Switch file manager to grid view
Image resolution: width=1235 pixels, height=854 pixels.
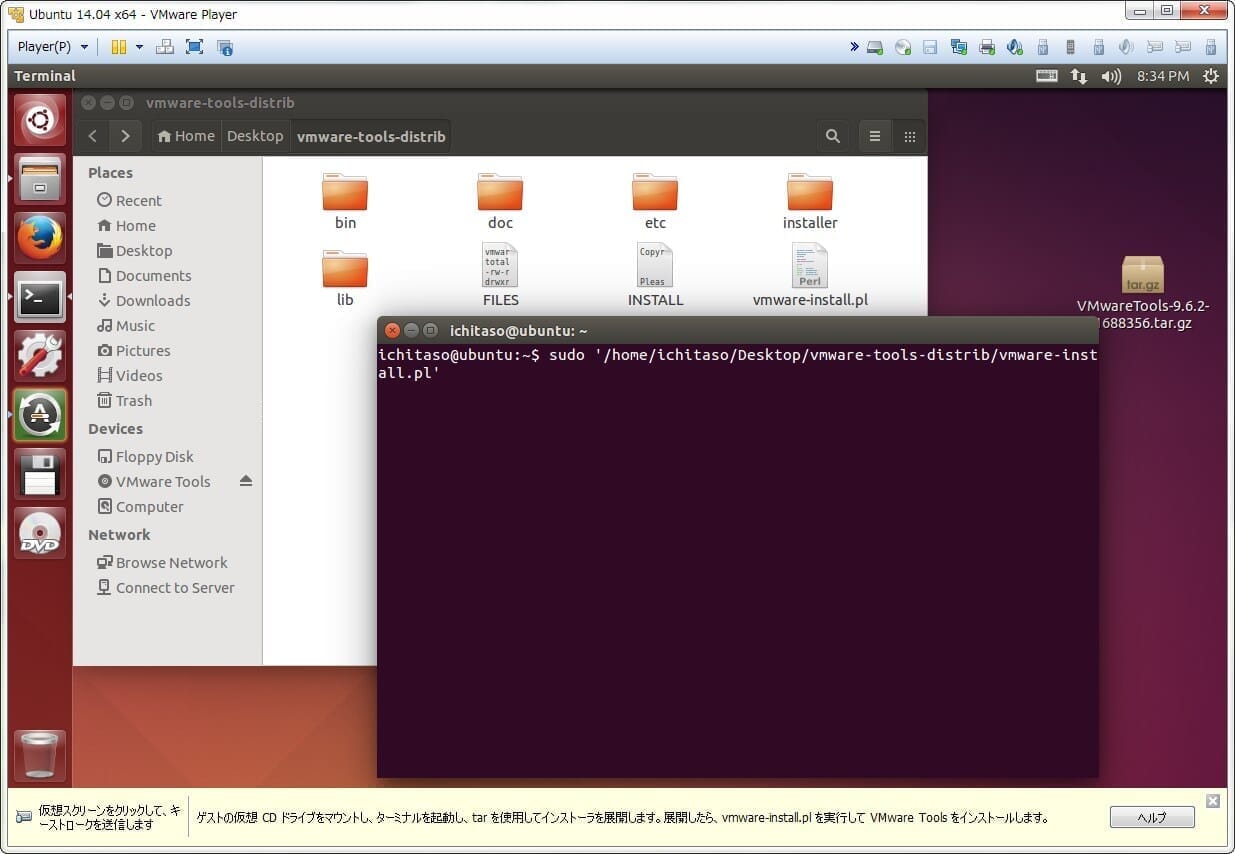pos(909,137)
